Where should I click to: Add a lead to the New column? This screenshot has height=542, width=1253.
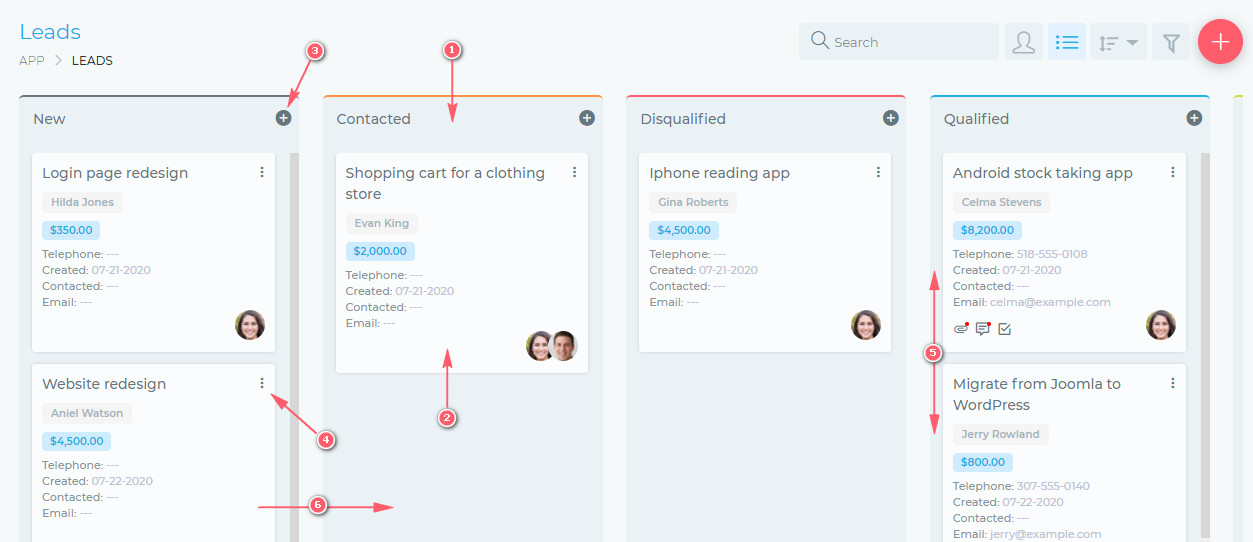point(283,118)
